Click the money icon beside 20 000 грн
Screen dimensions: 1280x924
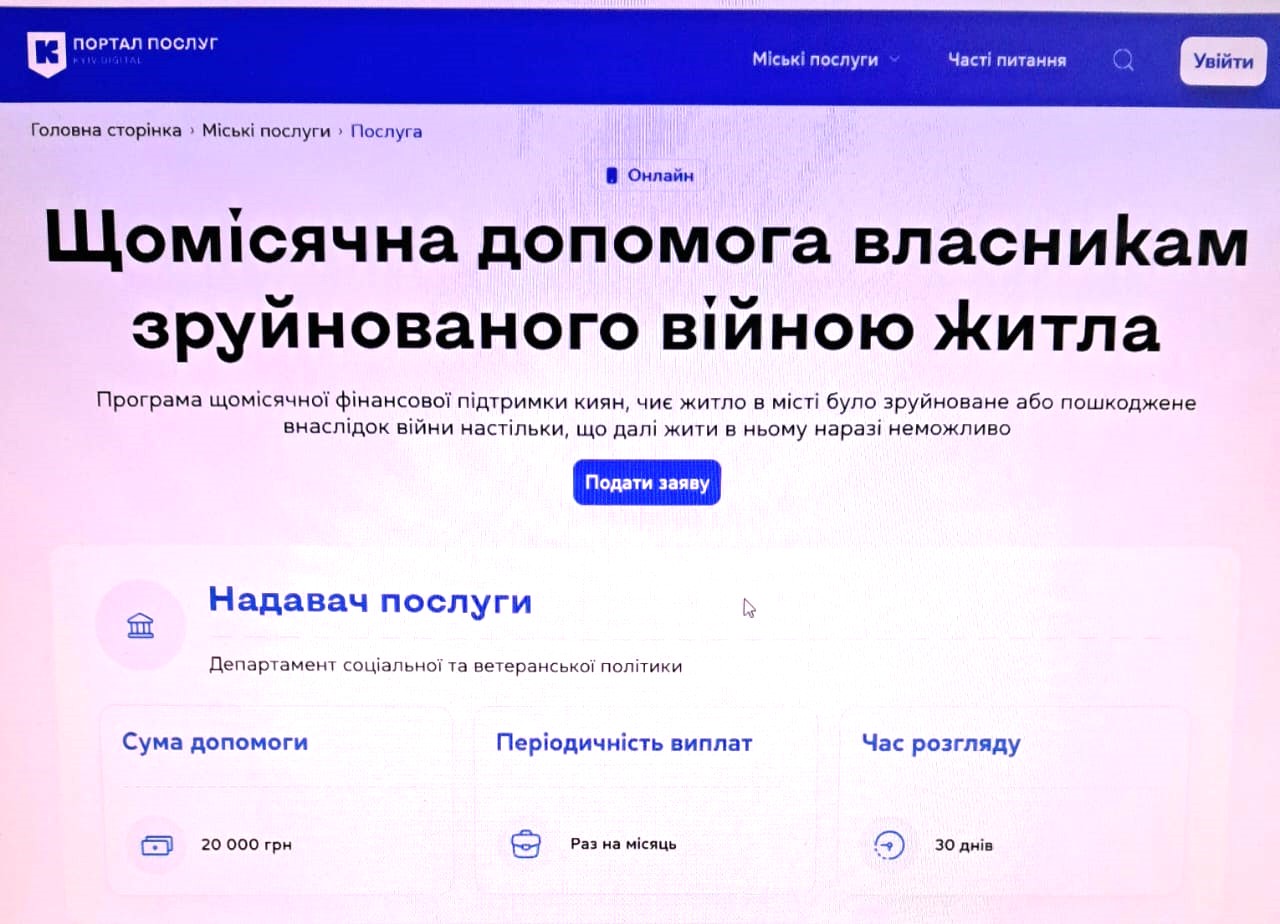click(x=157, y=845)
